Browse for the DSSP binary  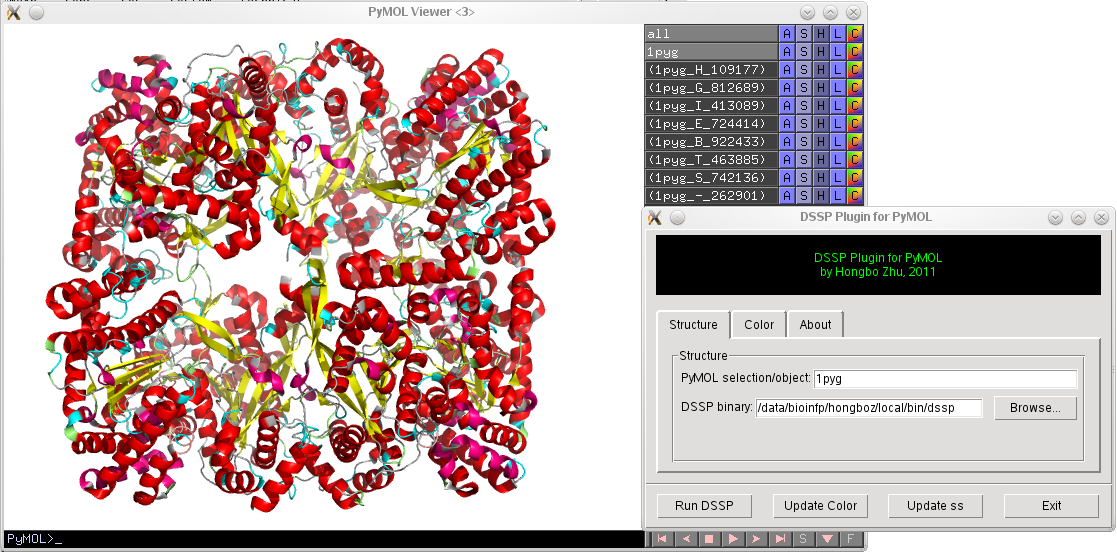click(x=1035, y=408)
